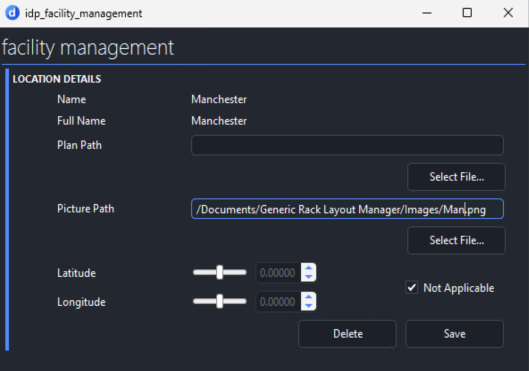Uncheck the Not Applicable checkbox
529x371 pixels.
(x=412, y=288)
